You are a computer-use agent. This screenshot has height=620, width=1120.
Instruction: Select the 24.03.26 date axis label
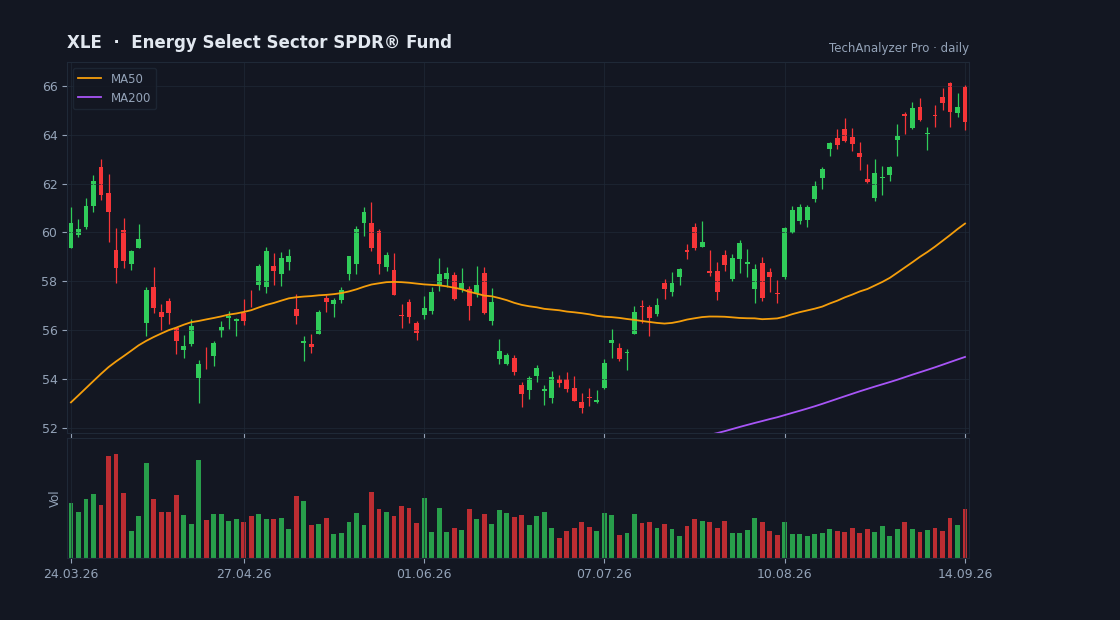point(71,574)
